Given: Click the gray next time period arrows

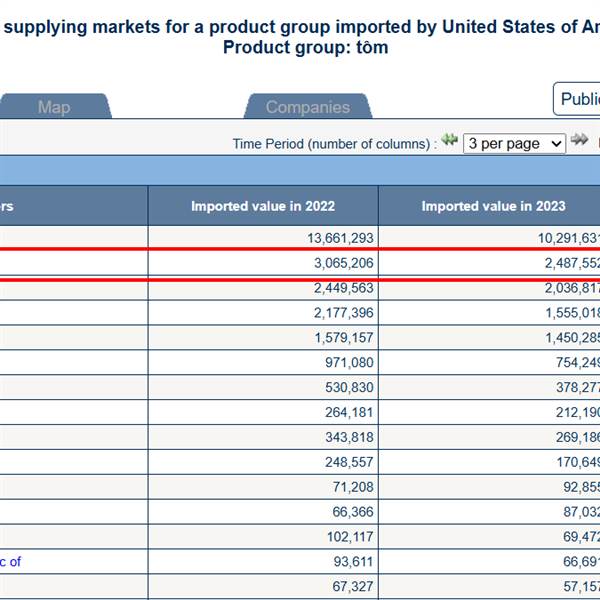Looking at the screenshot, I should coord(579,140).
